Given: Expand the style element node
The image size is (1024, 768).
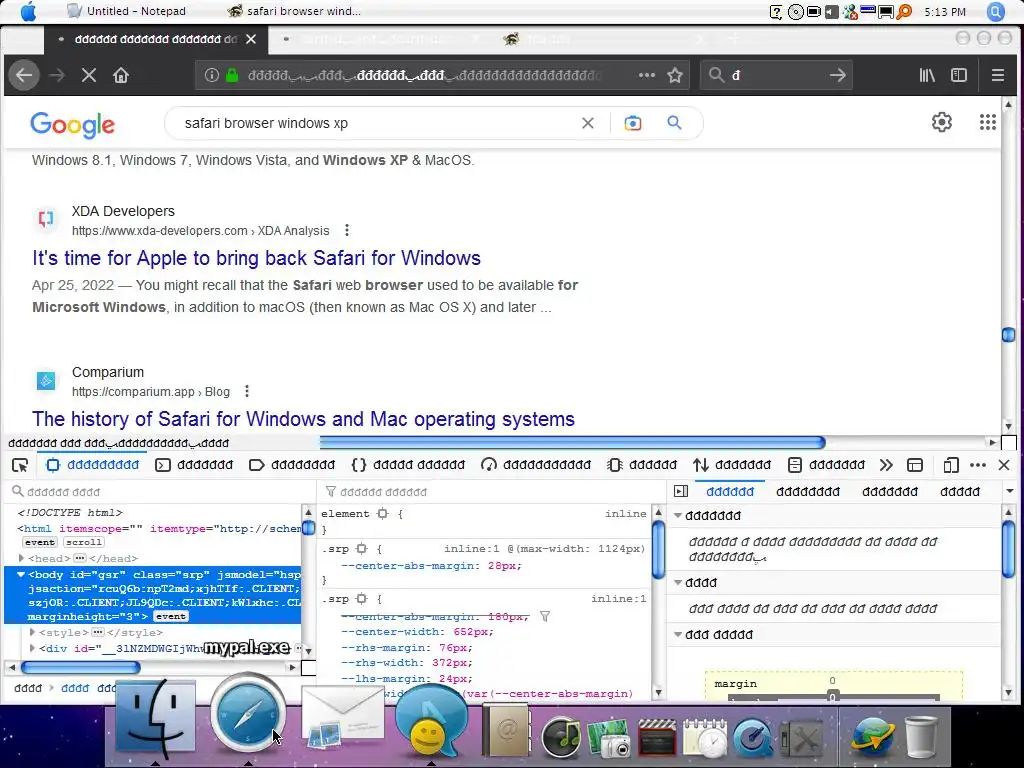Looking at the screenshot, I should [x=33, y=632].
